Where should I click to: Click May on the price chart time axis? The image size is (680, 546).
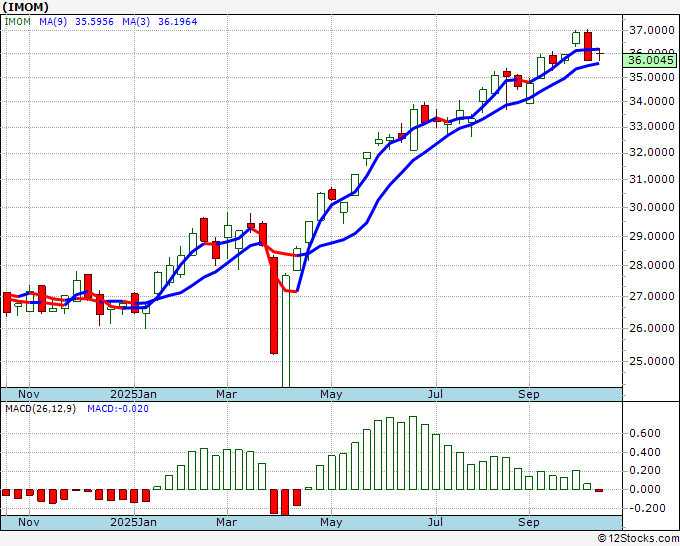coord(331,394)
